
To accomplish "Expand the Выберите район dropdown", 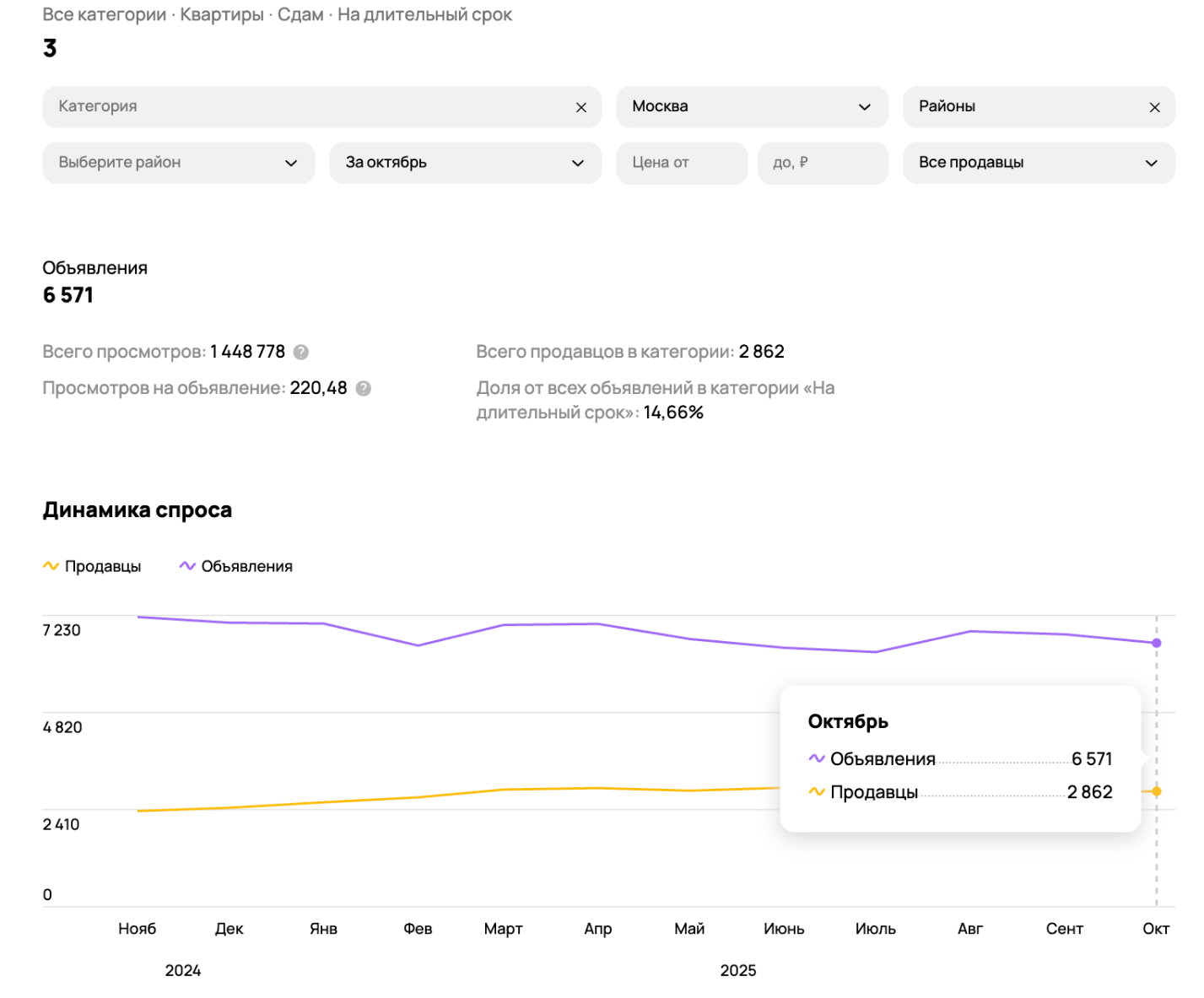I will tap(178, 163).
